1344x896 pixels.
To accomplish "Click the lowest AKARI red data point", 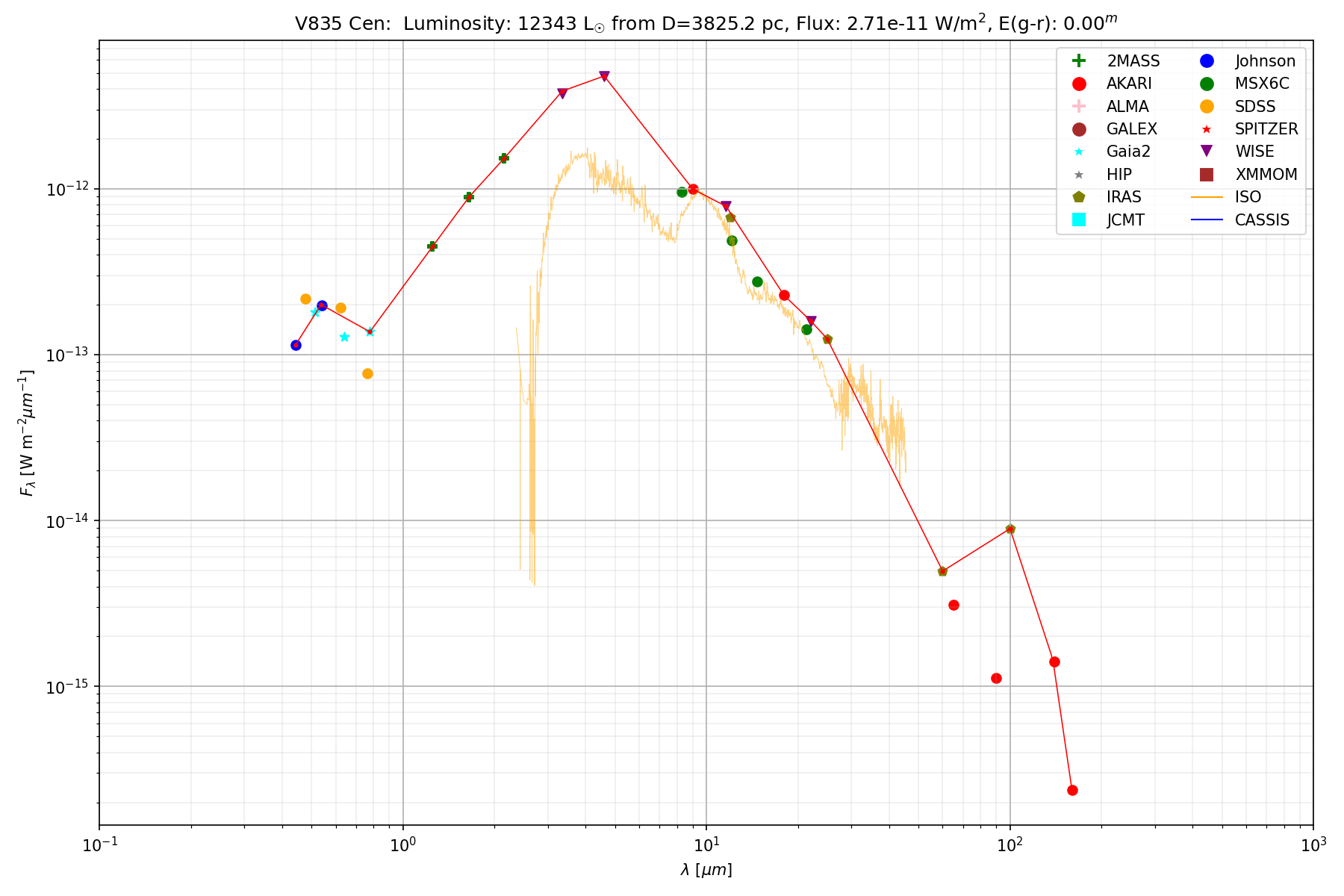I will coord(1072,790).
